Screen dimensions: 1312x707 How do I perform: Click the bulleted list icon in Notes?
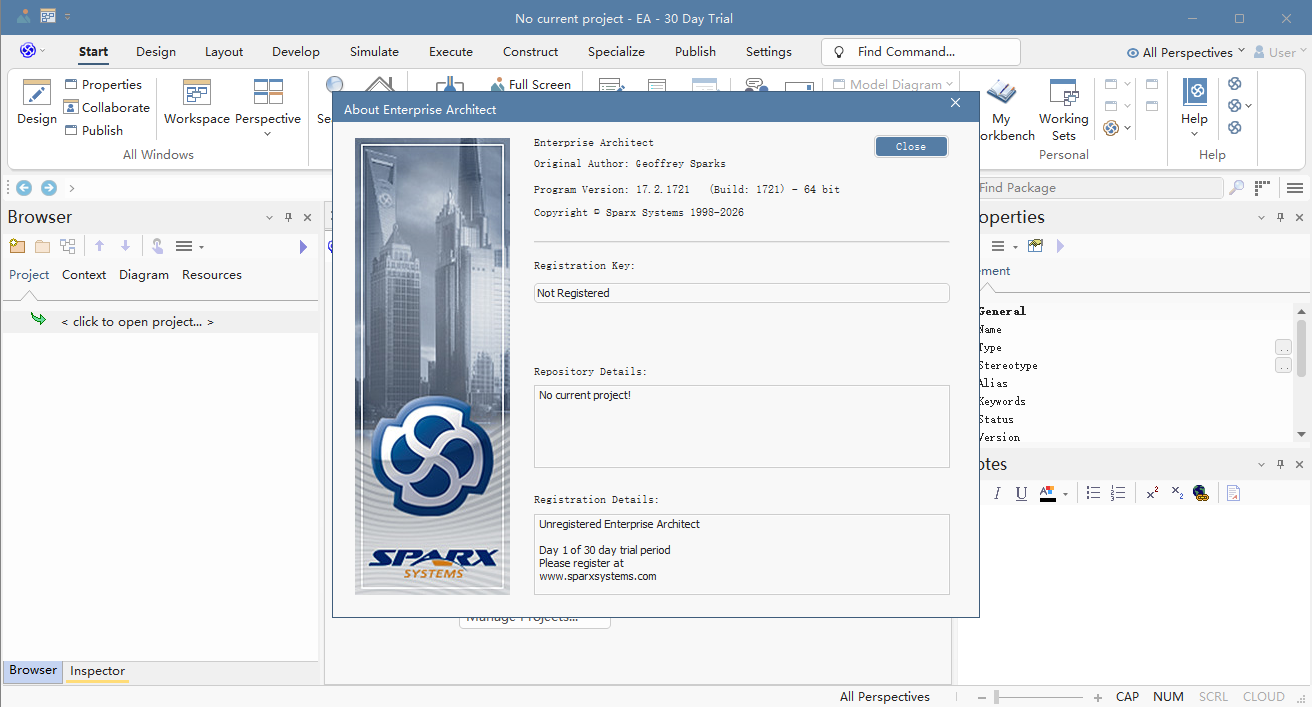[1093, 493]
